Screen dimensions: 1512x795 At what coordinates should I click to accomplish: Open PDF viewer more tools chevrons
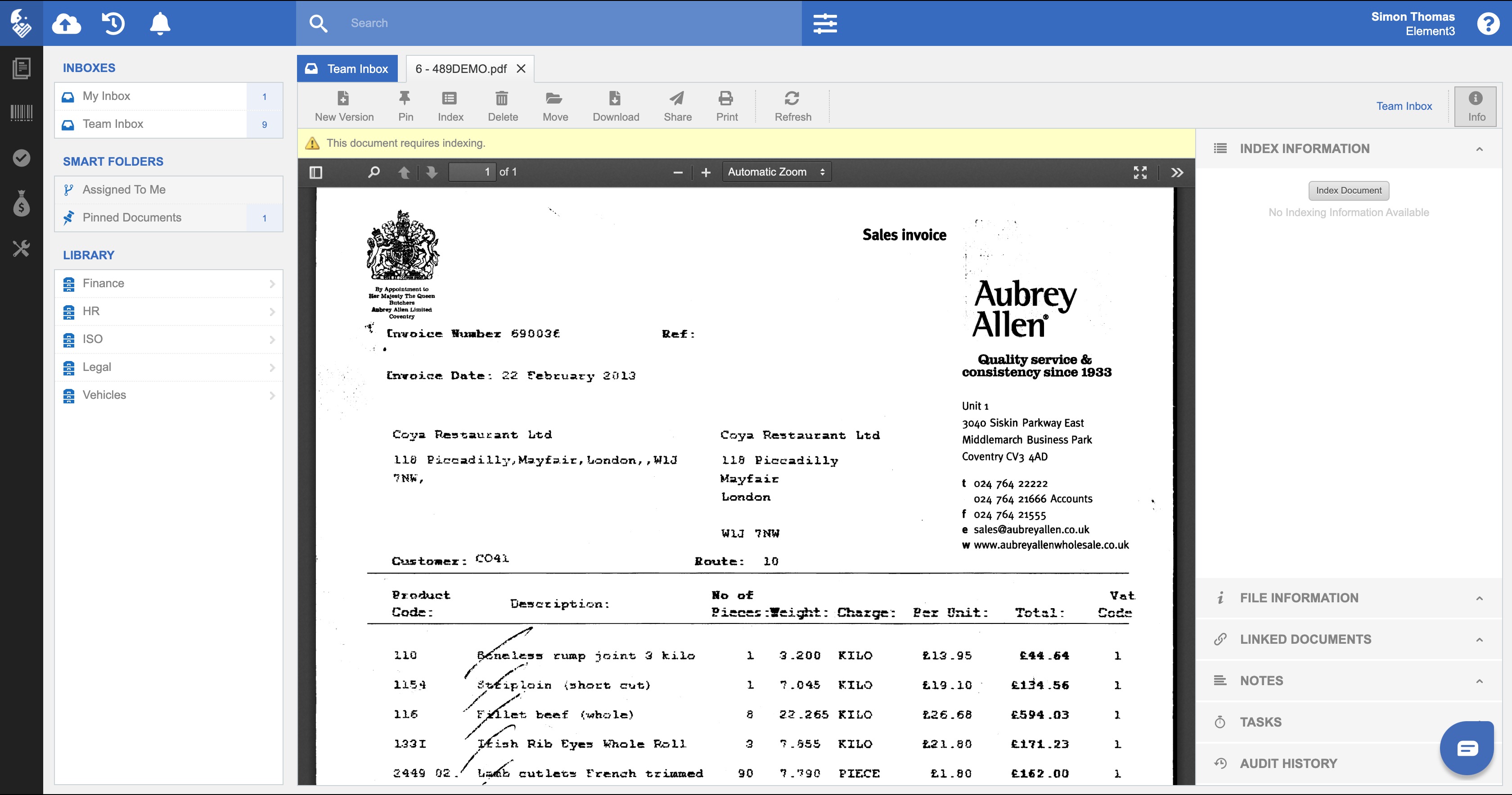tap(1177, 172)
